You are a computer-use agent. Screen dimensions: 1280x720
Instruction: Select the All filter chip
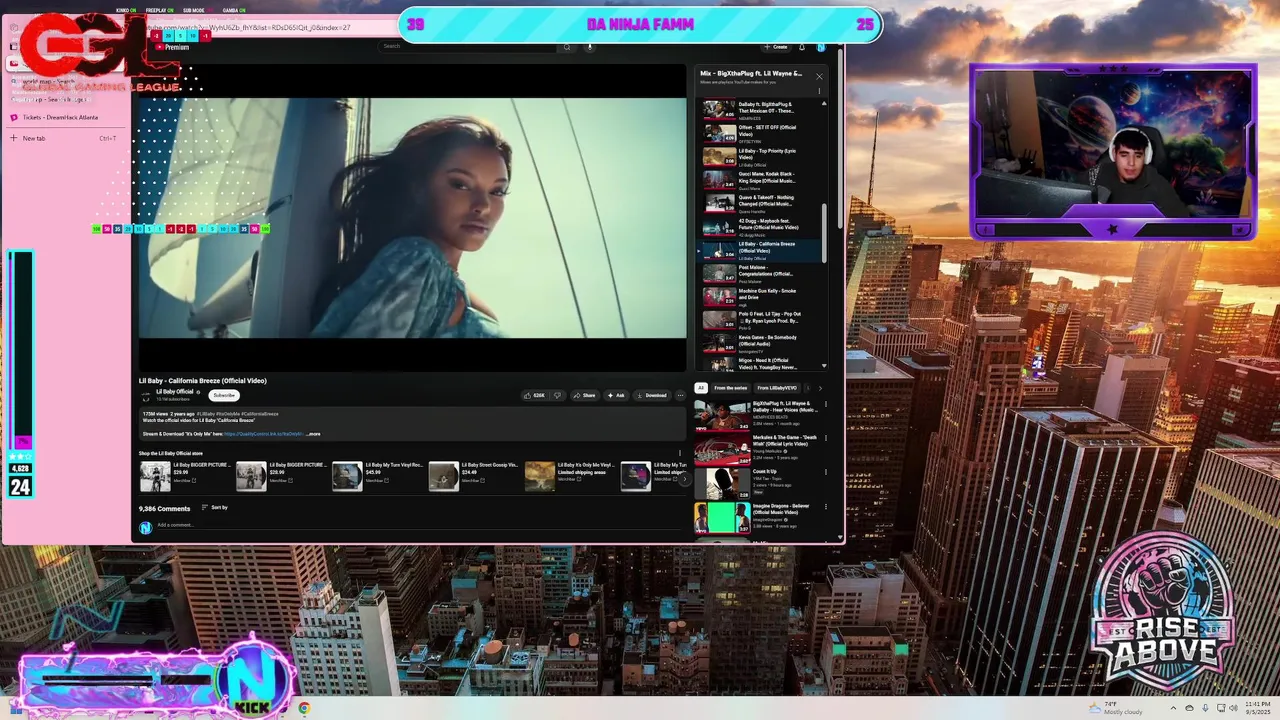tap(701, 388)
